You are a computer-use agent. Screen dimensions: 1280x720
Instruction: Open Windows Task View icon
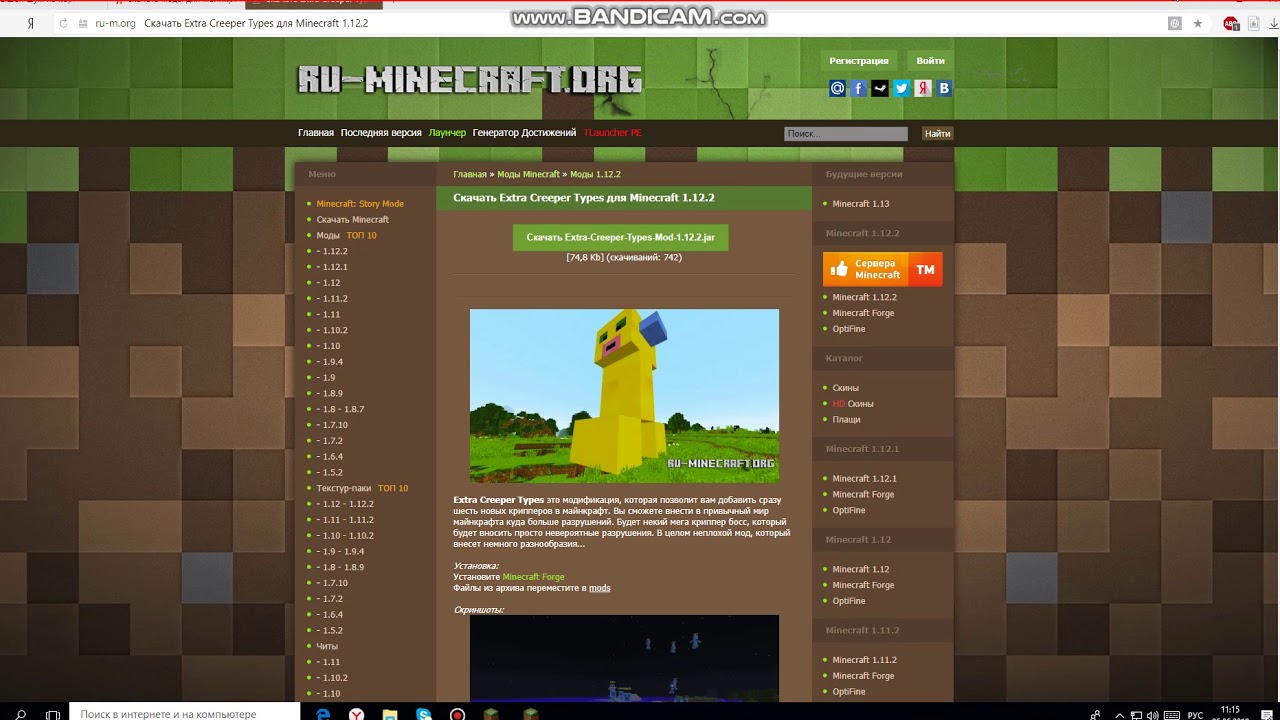[x=53, y=714]
